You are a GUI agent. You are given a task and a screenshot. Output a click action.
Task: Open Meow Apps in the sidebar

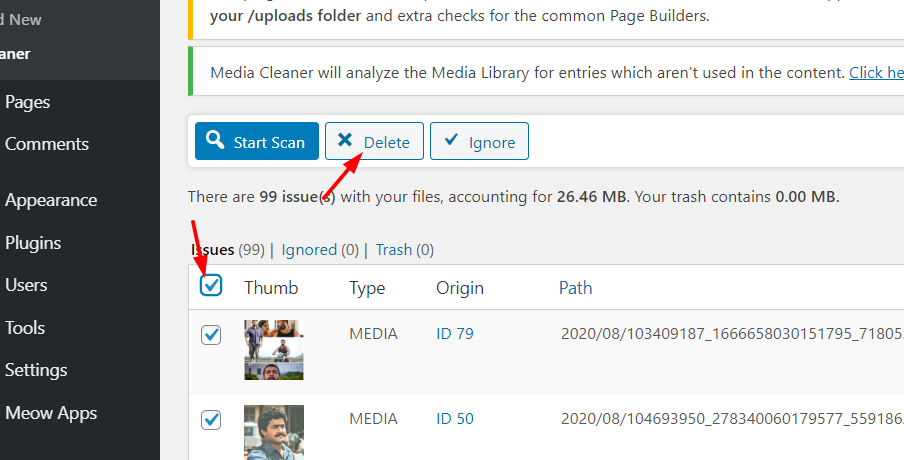51,413
